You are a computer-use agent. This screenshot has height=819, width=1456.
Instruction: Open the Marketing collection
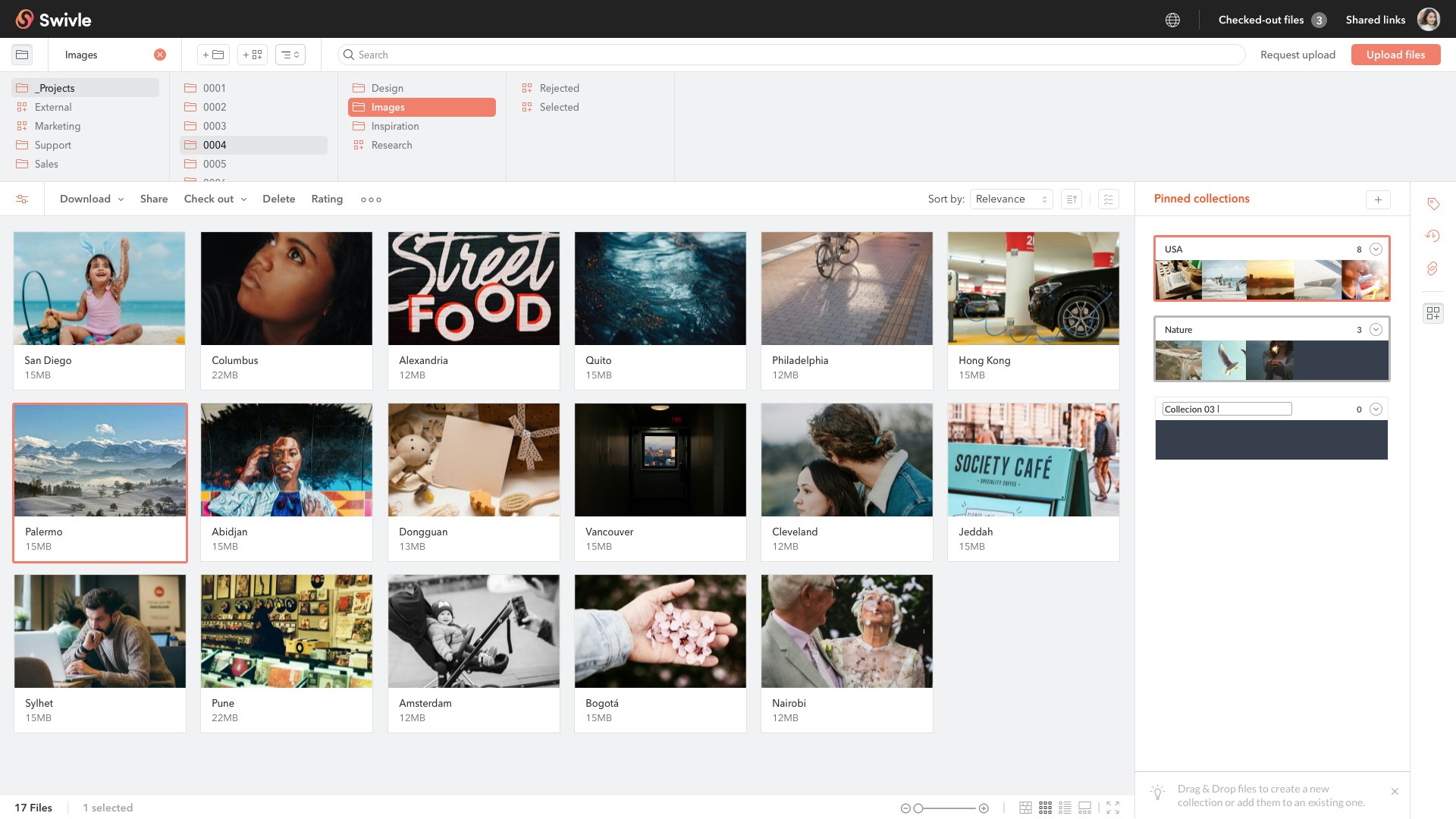57,126
